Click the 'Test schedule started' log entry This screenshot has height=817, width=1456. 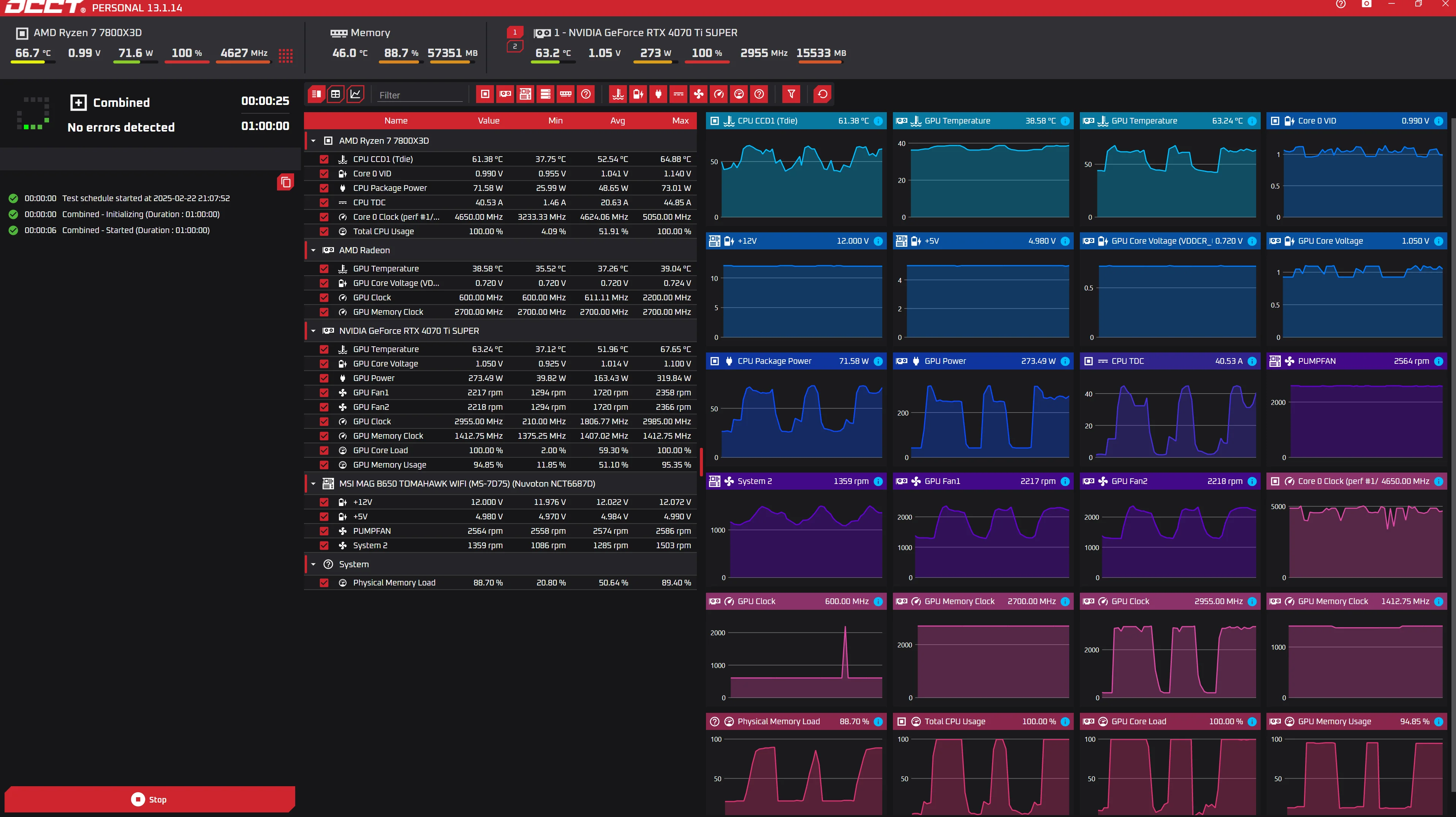(146, 198)
